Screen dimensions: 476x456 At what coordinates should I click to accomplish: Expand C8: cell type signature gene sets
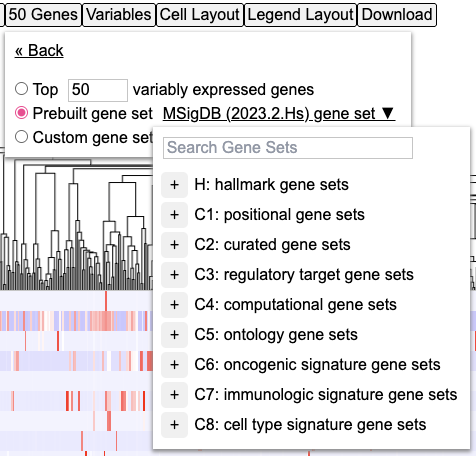pyautogui.click(x=174, y=425)
